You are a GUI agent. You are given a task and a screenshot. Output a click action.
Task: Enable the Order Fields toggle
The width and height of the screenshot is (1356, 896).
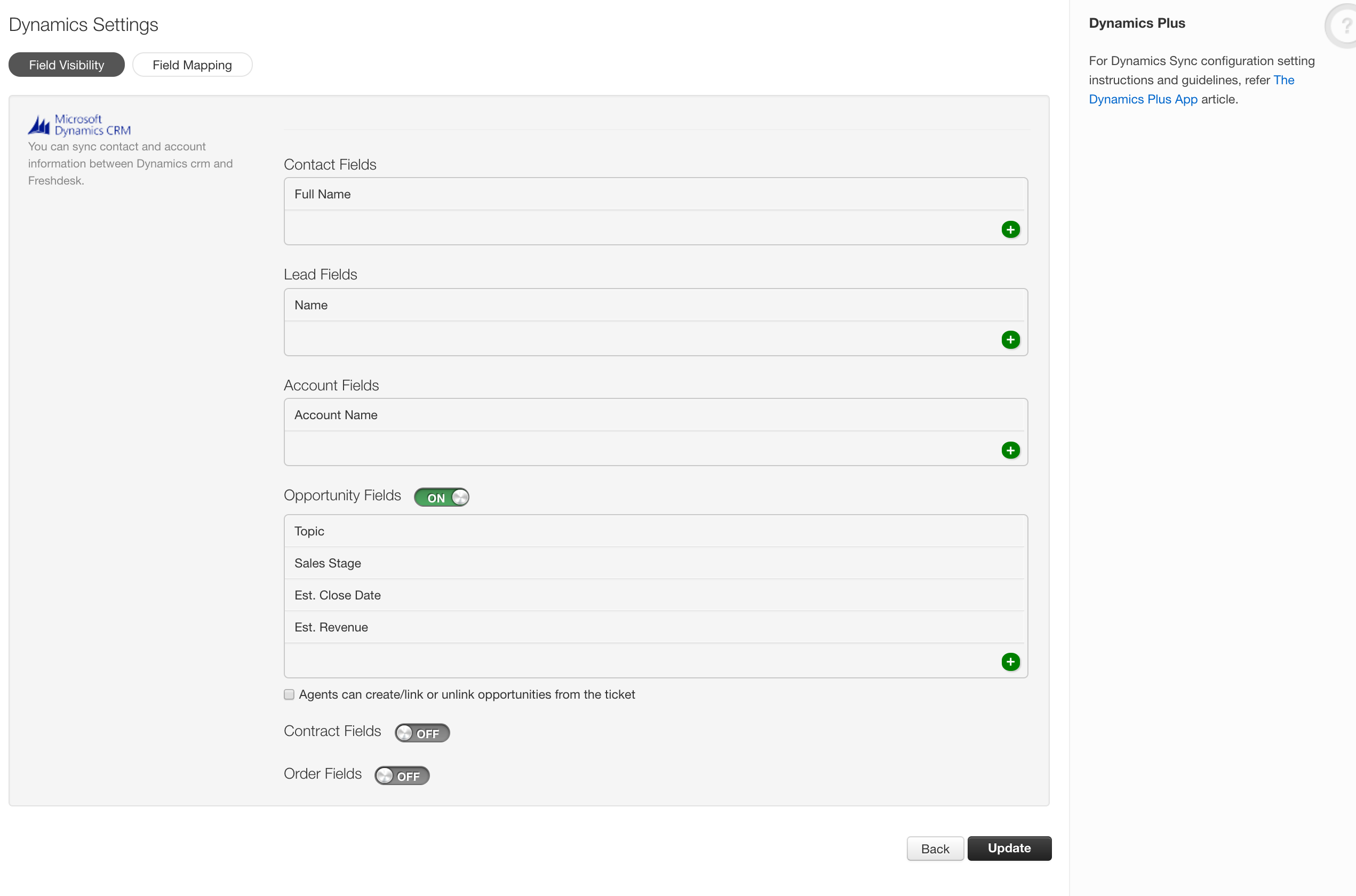(x=402, y=775)
